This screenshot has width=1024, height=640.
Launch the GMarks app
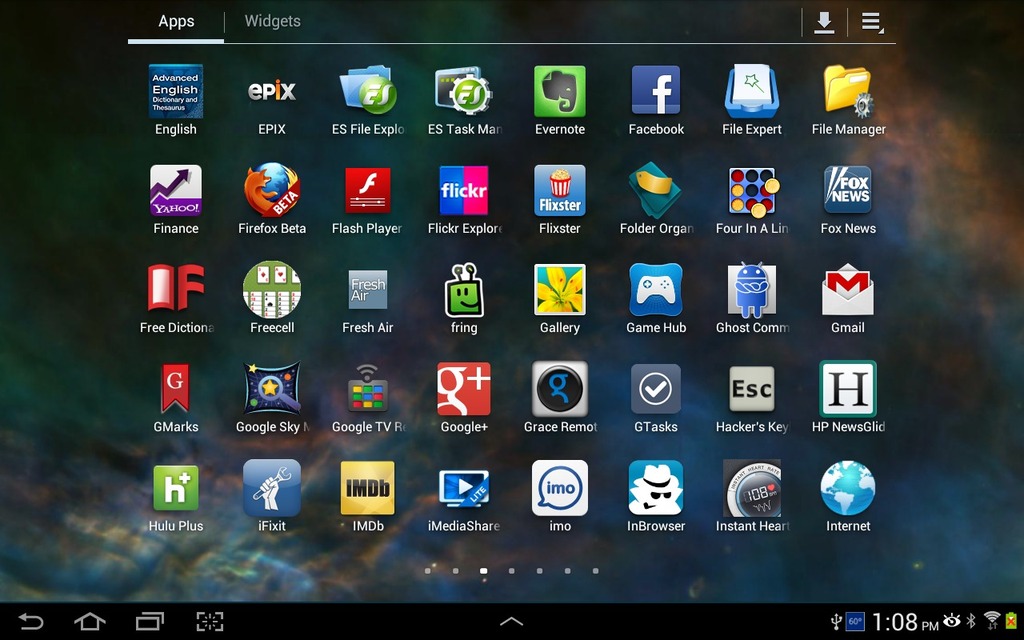pos(176,389)
